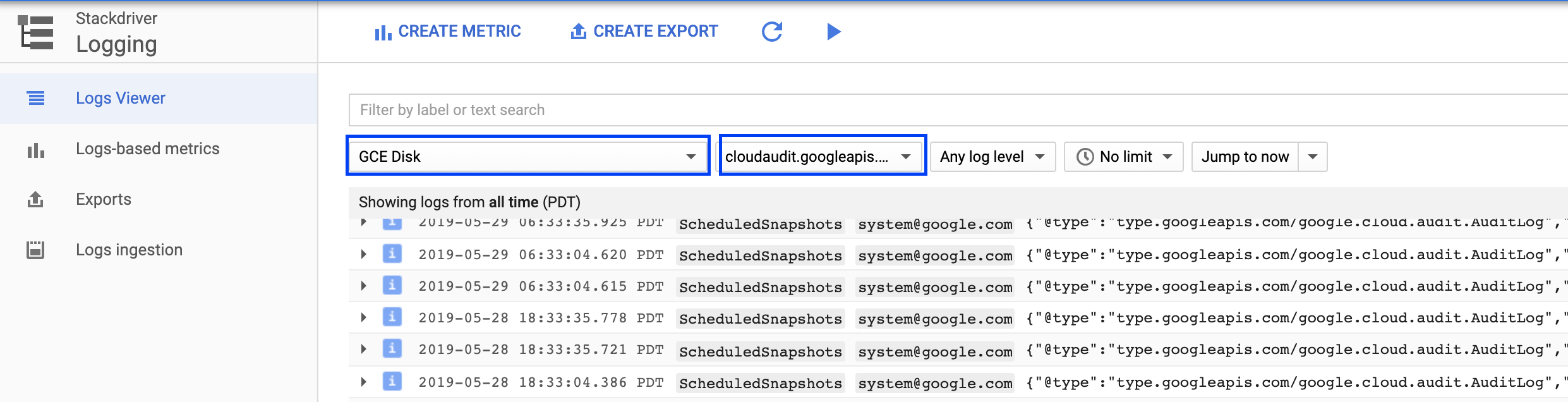Go to the Exports page
Image resolution: width=1568 pixels, height=402 pixels.
[x=159, y=200]
